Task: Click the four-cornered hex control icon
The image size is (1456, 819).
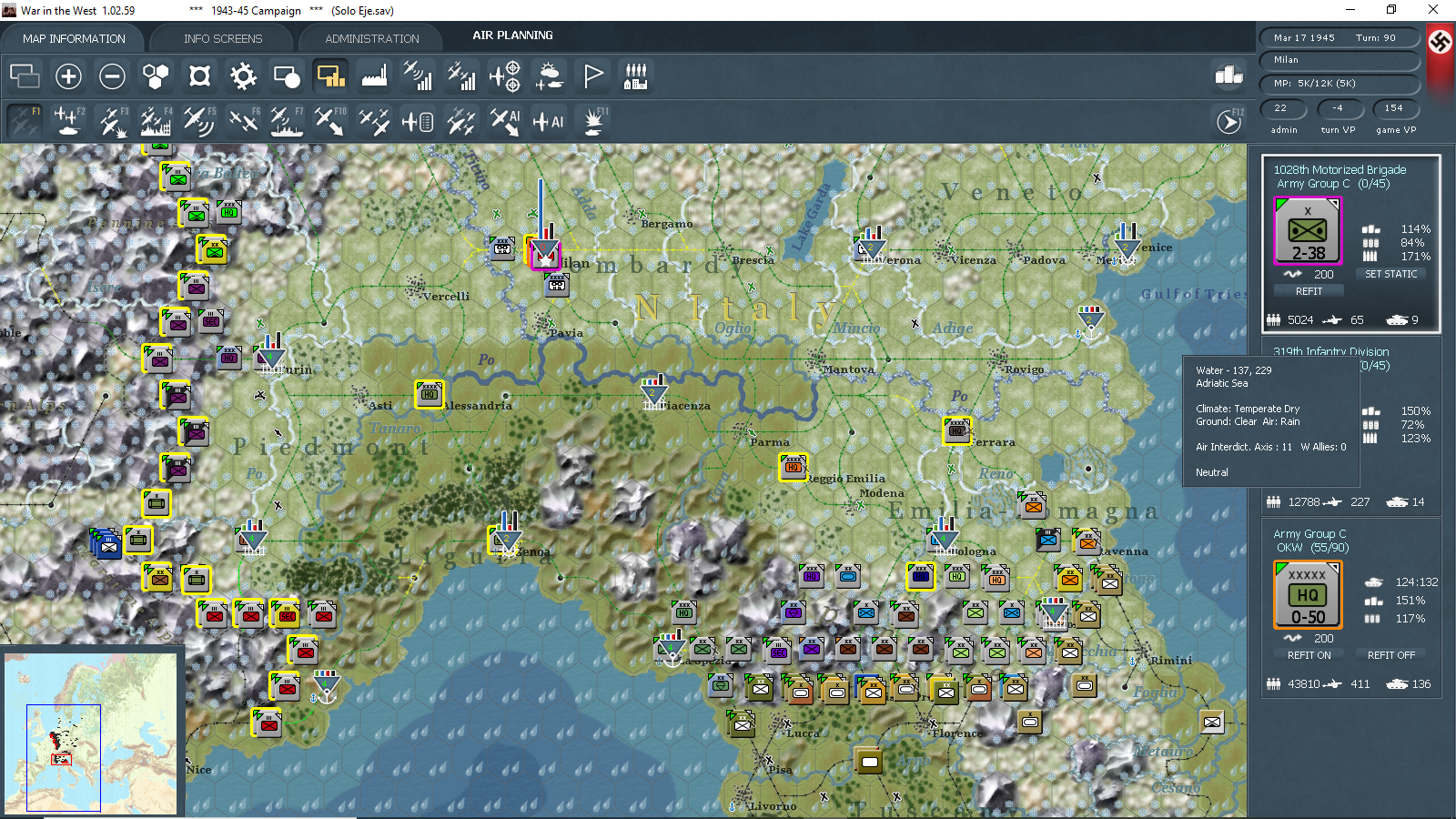Action: tap(199, 76)
